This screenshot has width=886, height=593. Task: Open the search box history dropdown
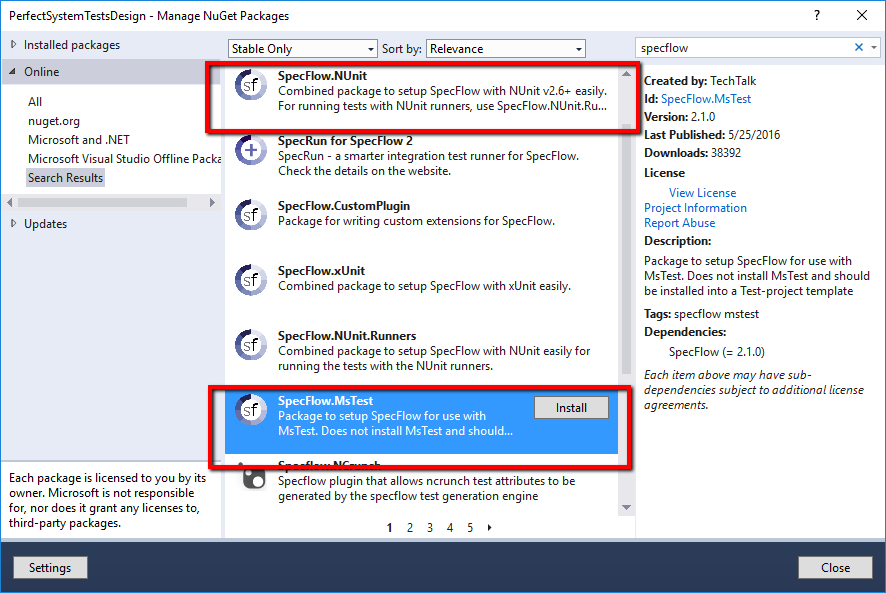click(874, 47)
